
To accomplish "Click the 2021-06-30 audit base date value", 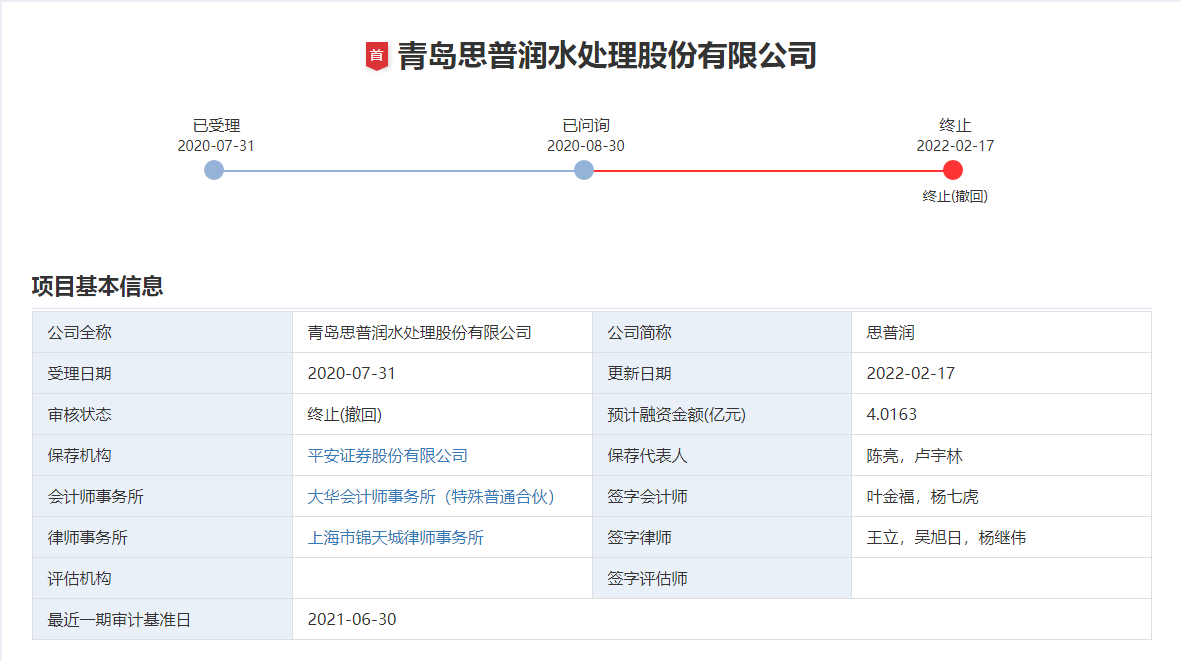I will [x=352, y=619].
